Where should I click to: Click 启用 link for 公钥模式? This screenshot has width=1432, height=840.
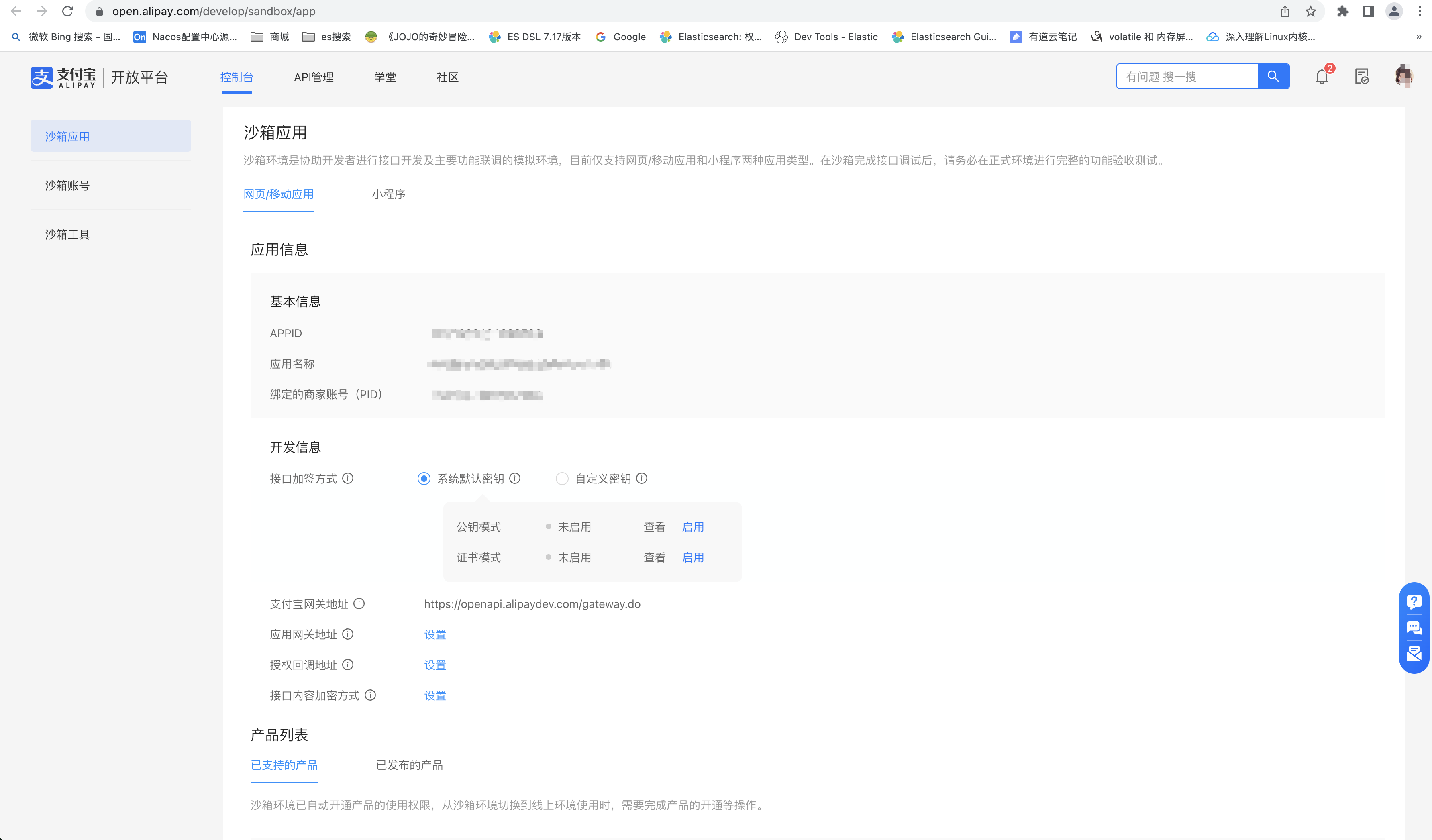tap(693, 527)
